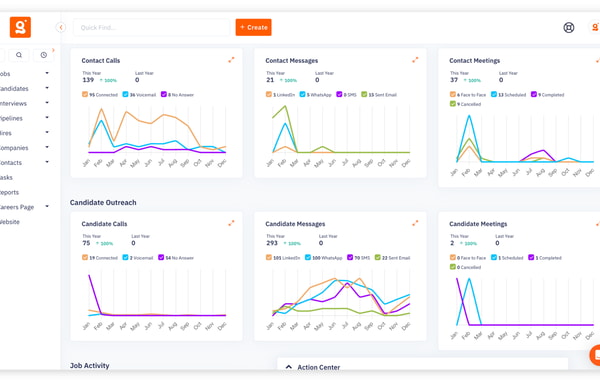
Task: Toggle WhatsApp checkbox in Contact Messages
Action: coord(302,94)
